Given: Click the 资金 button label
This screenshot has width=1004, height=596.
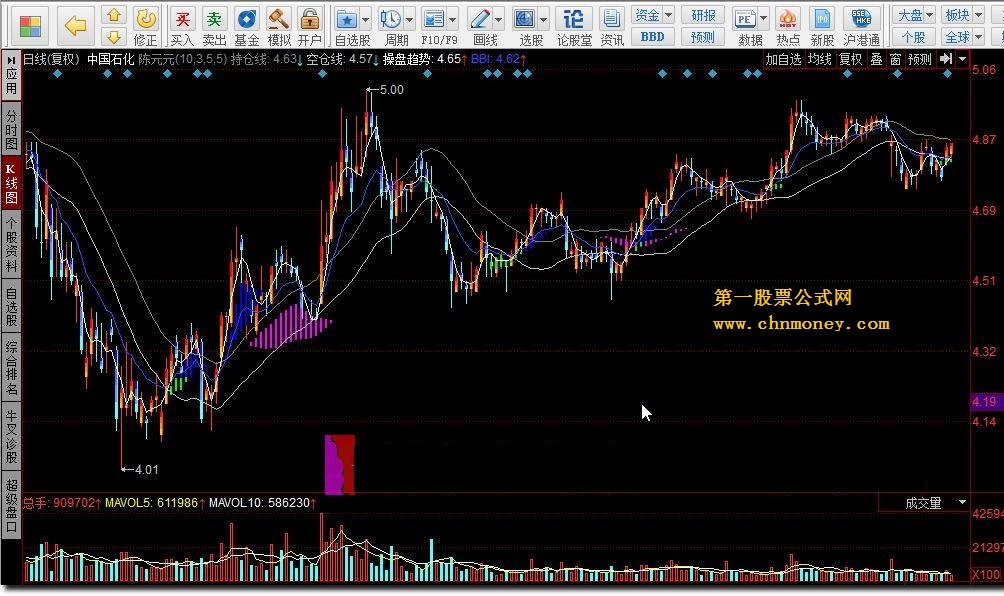Looking at the screenshot, I should pyautogui.click(x=647, y=15).
